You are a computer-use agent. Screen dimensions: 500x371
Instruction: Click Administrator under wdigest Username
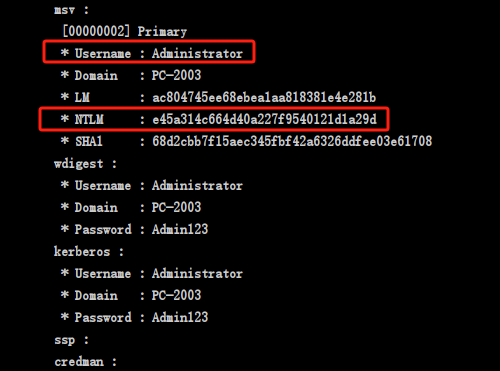(197, 185)
